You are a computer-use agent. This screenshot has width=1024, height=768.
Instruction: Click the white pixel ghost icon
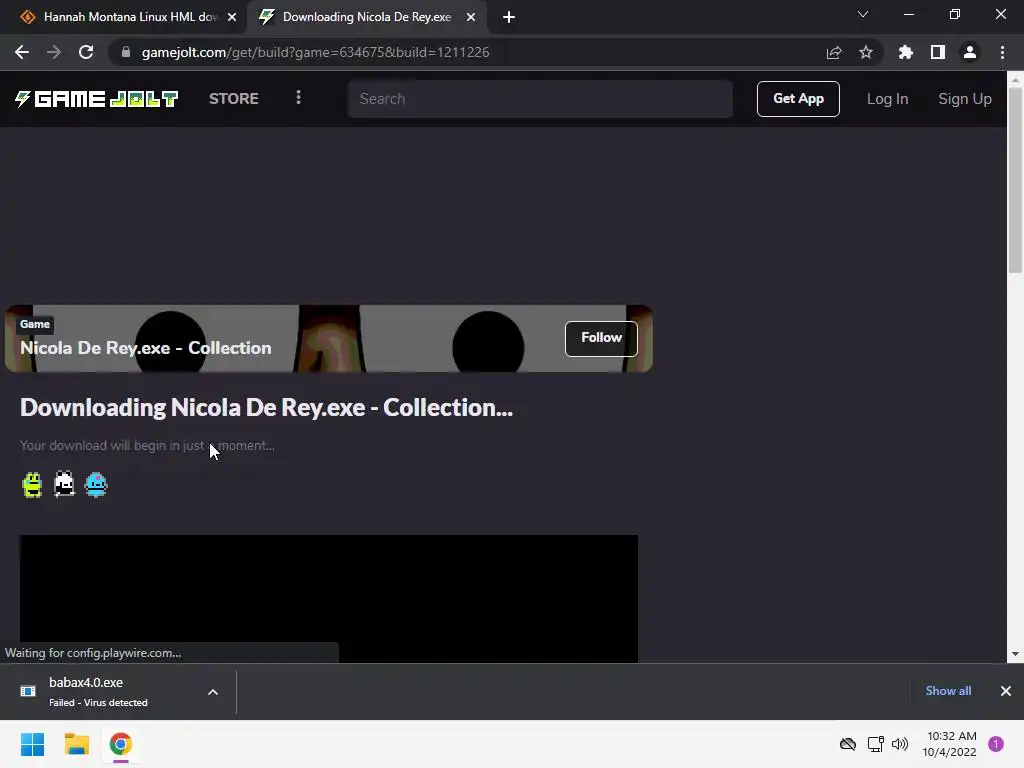(64, 485)
